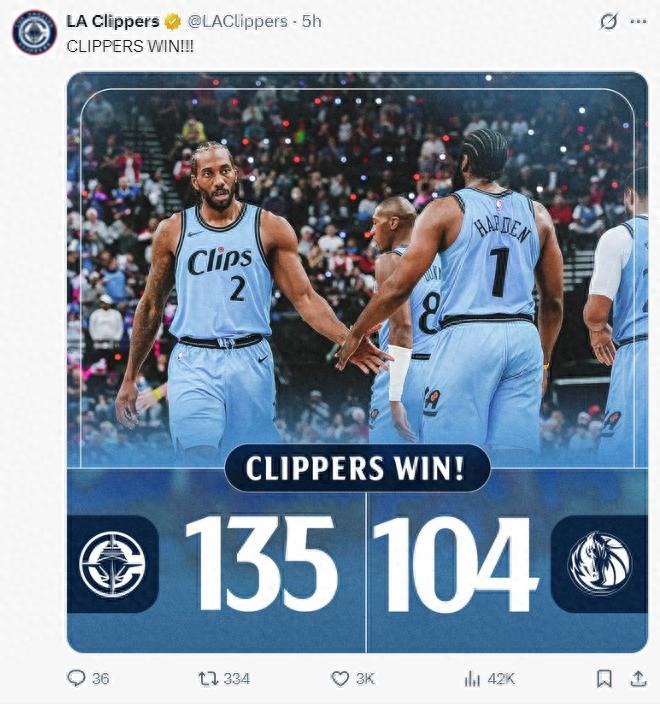Open the 5h timestamp link

click(x=312, y=21)
